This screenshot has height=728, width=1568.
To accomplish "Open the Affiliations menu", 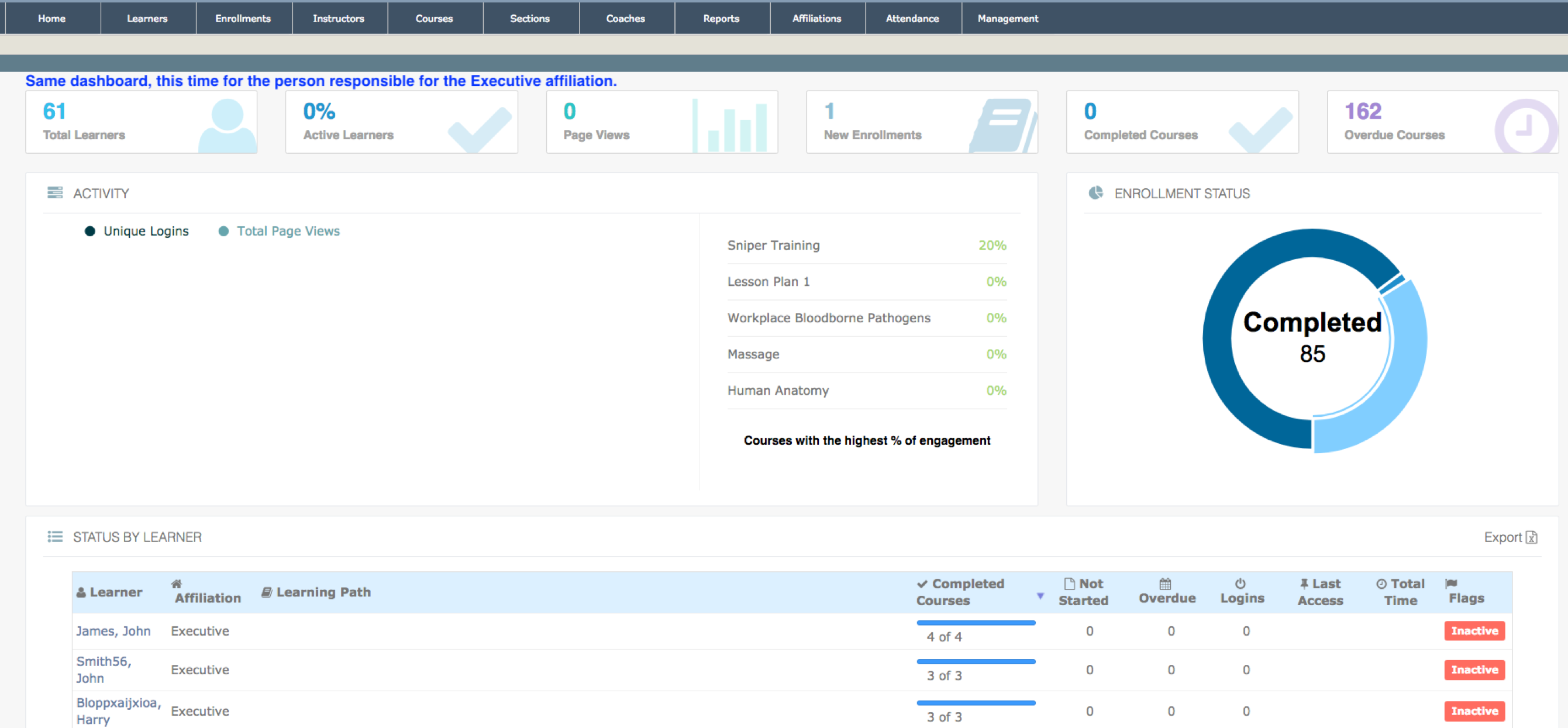I will tap(816, 18).
